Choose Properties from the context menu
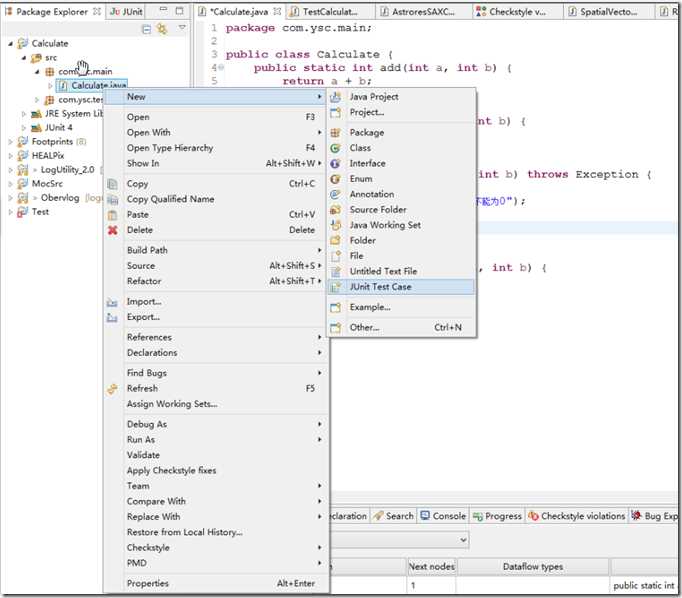 point(148,583)
